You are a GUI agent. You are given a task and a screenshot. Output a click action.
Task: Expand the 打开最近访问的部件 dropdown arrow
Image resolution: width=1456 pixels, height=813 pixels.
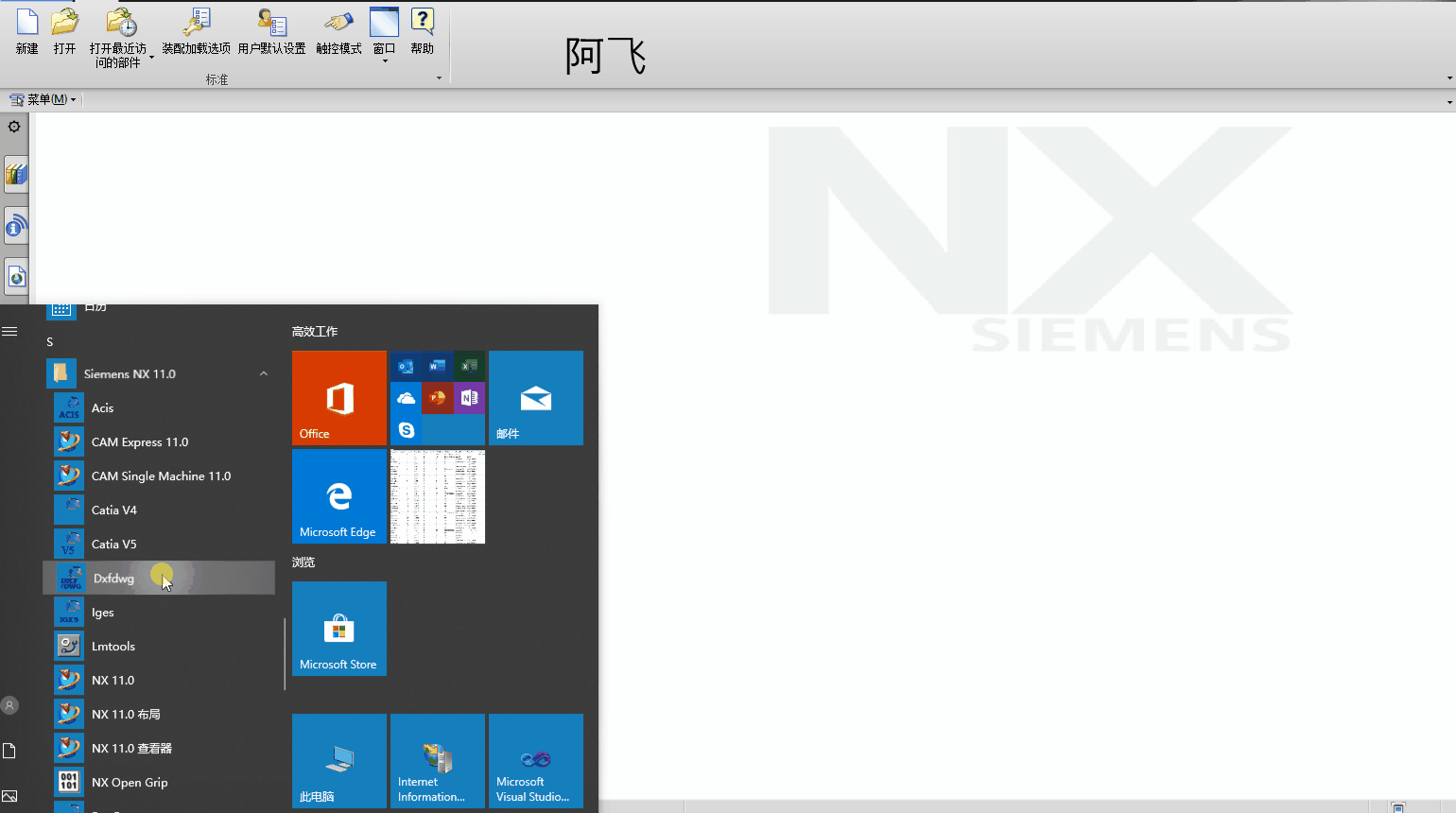pos(151,57)
